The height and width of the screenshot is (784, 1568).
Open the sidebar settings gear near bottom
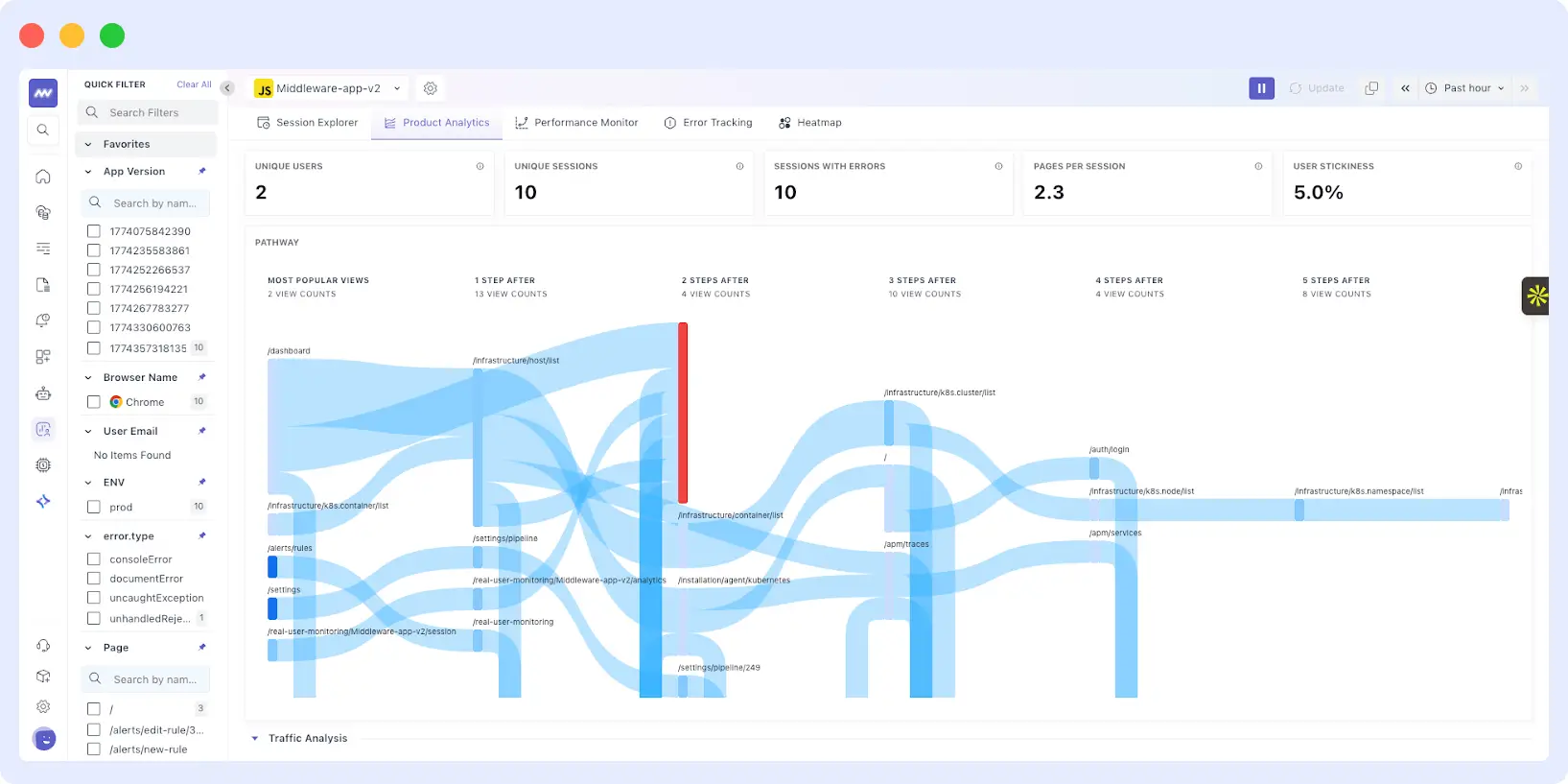[x=43, y=706]
